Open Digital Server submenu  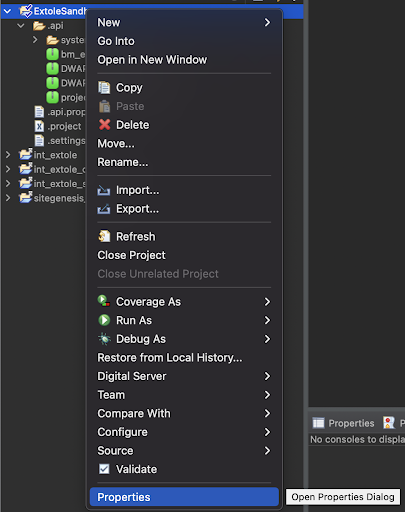coord(184,376)
